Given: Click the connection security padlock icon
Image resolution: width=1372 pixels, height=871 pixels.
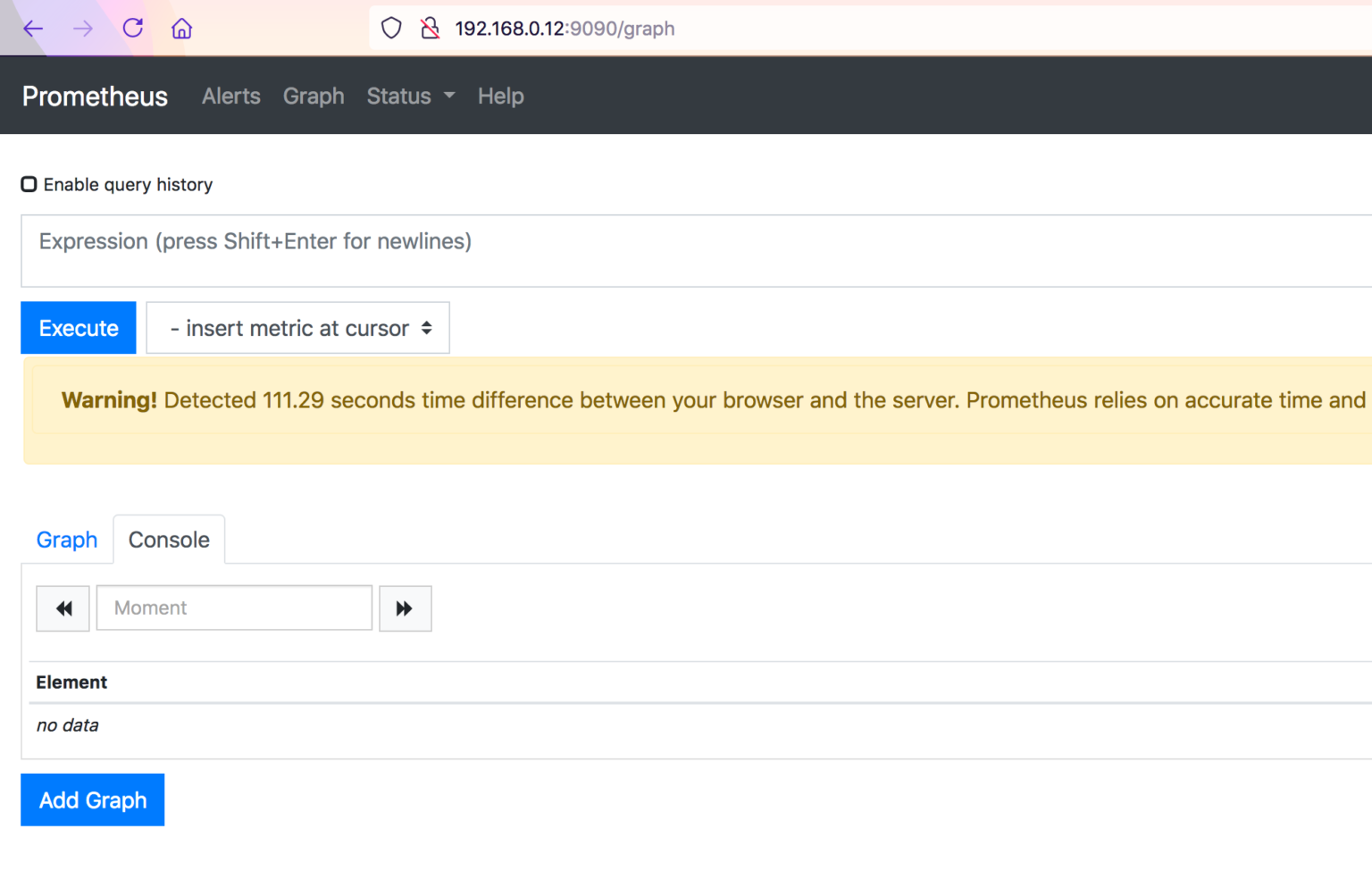Looking at the screenshot, I should point(431,28).
